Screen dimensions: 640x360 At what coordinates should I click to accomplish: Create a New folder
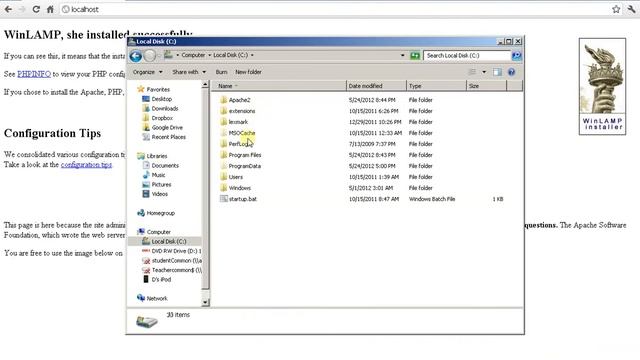click(x=248, y=72)
